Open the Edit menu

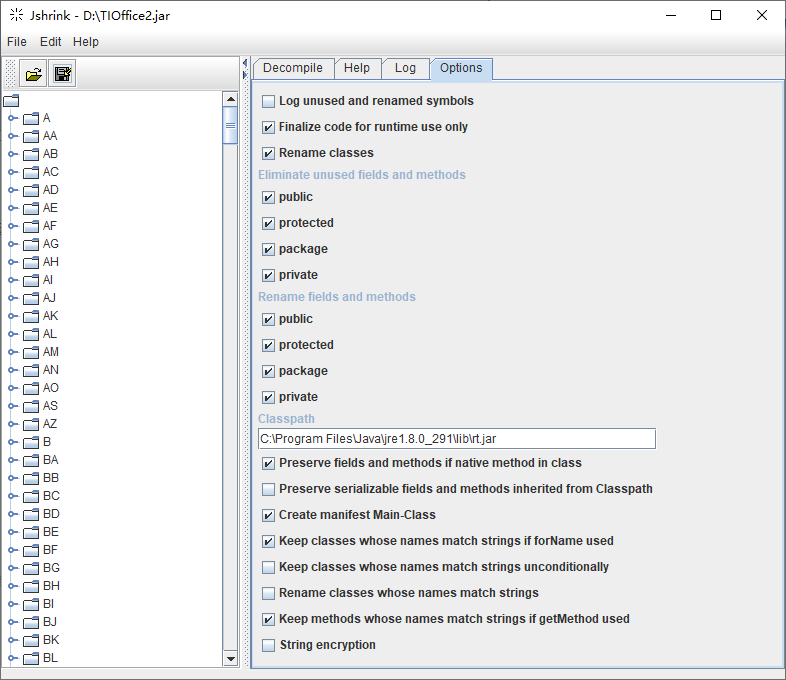point(50,42)
